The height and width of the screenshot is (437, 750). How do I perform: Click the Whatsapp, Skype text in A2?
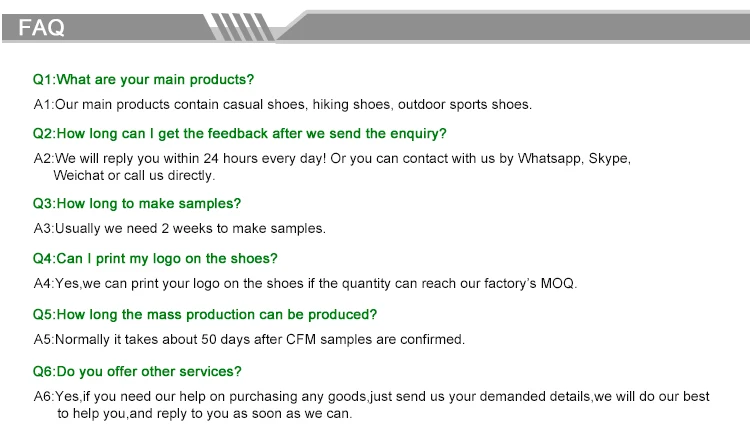point(574,158)
